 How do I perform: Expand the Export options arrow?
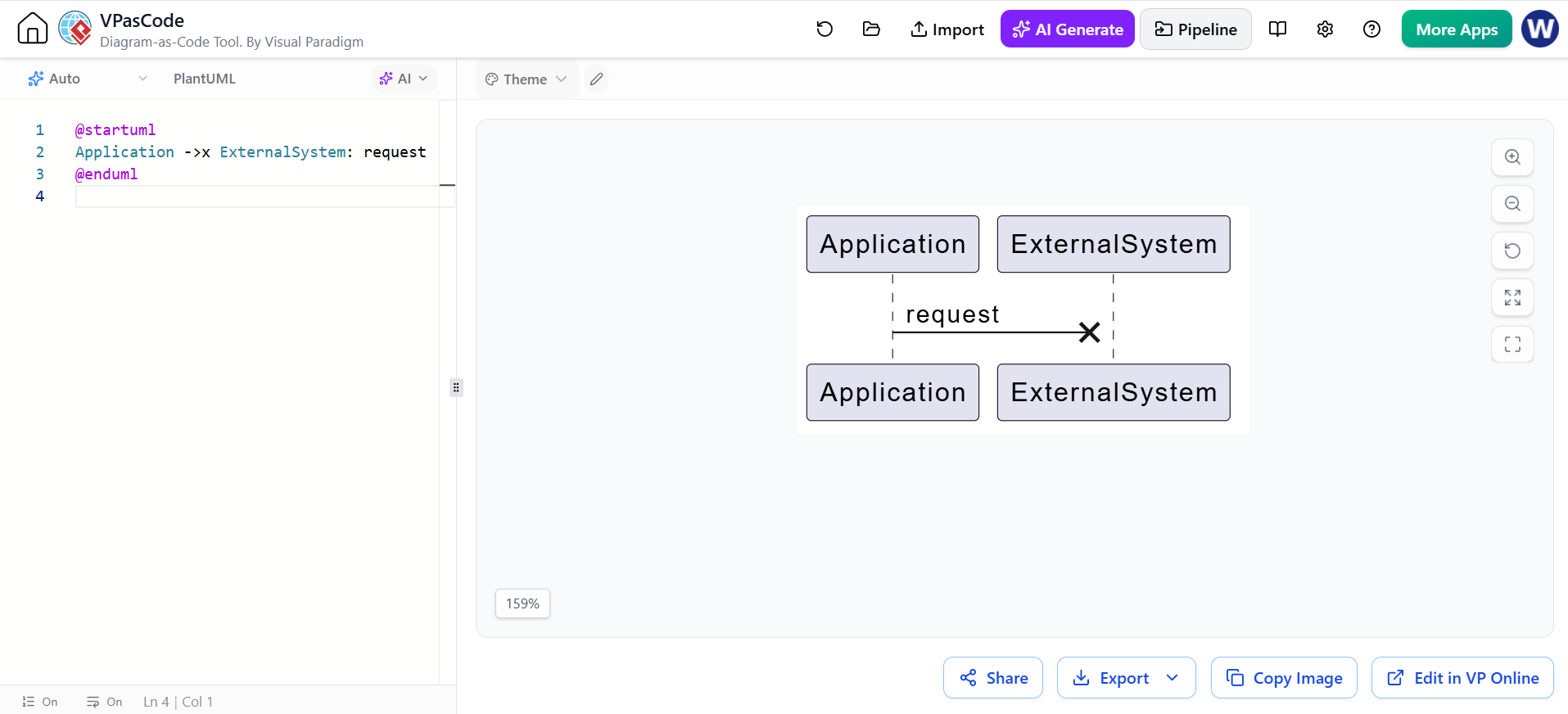tap(1173, 678)
